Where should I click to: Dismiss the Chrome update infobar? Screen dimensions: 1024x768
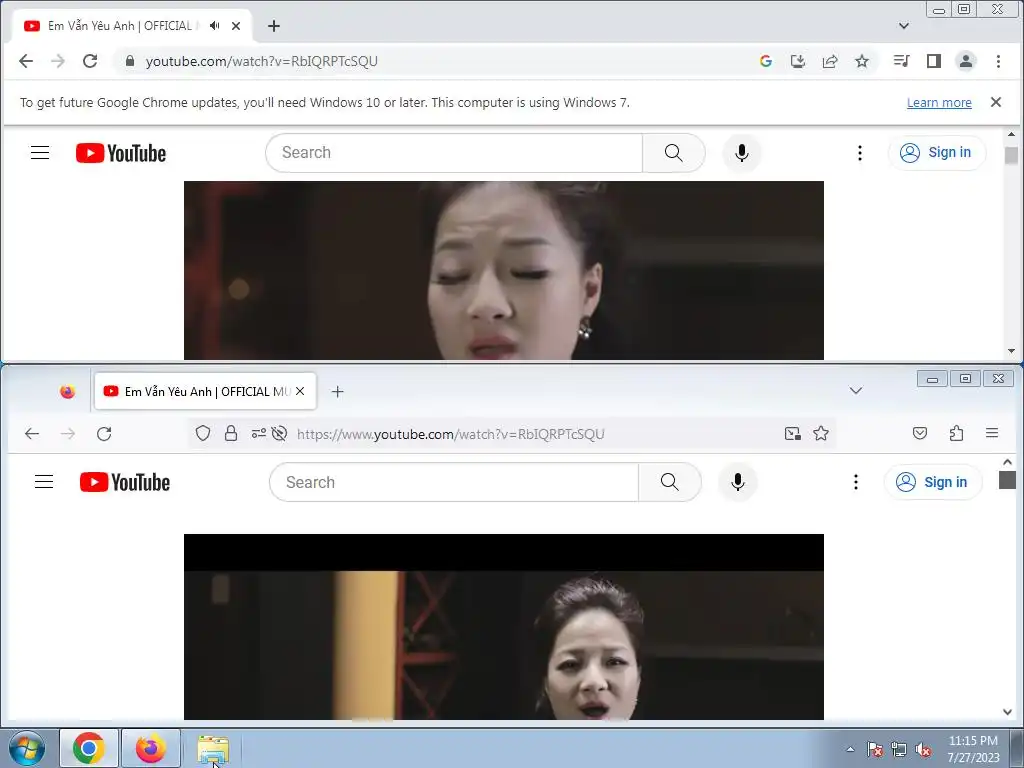(x=996, y=102)
